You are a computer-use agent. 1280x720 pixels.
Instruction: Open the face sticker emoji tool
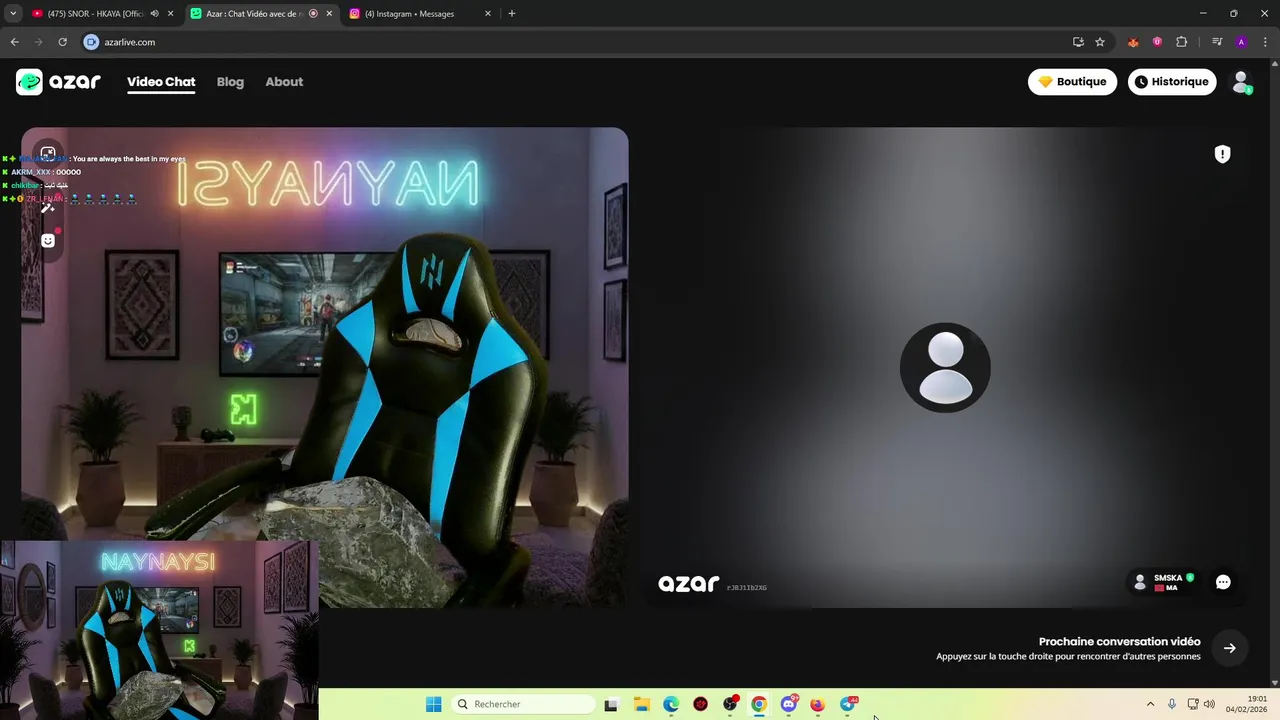(47, 241)
